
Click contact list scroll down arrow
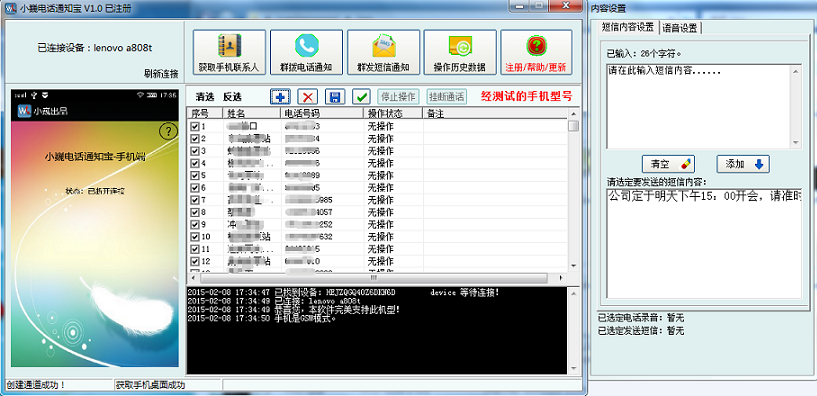tap(573, 265)
